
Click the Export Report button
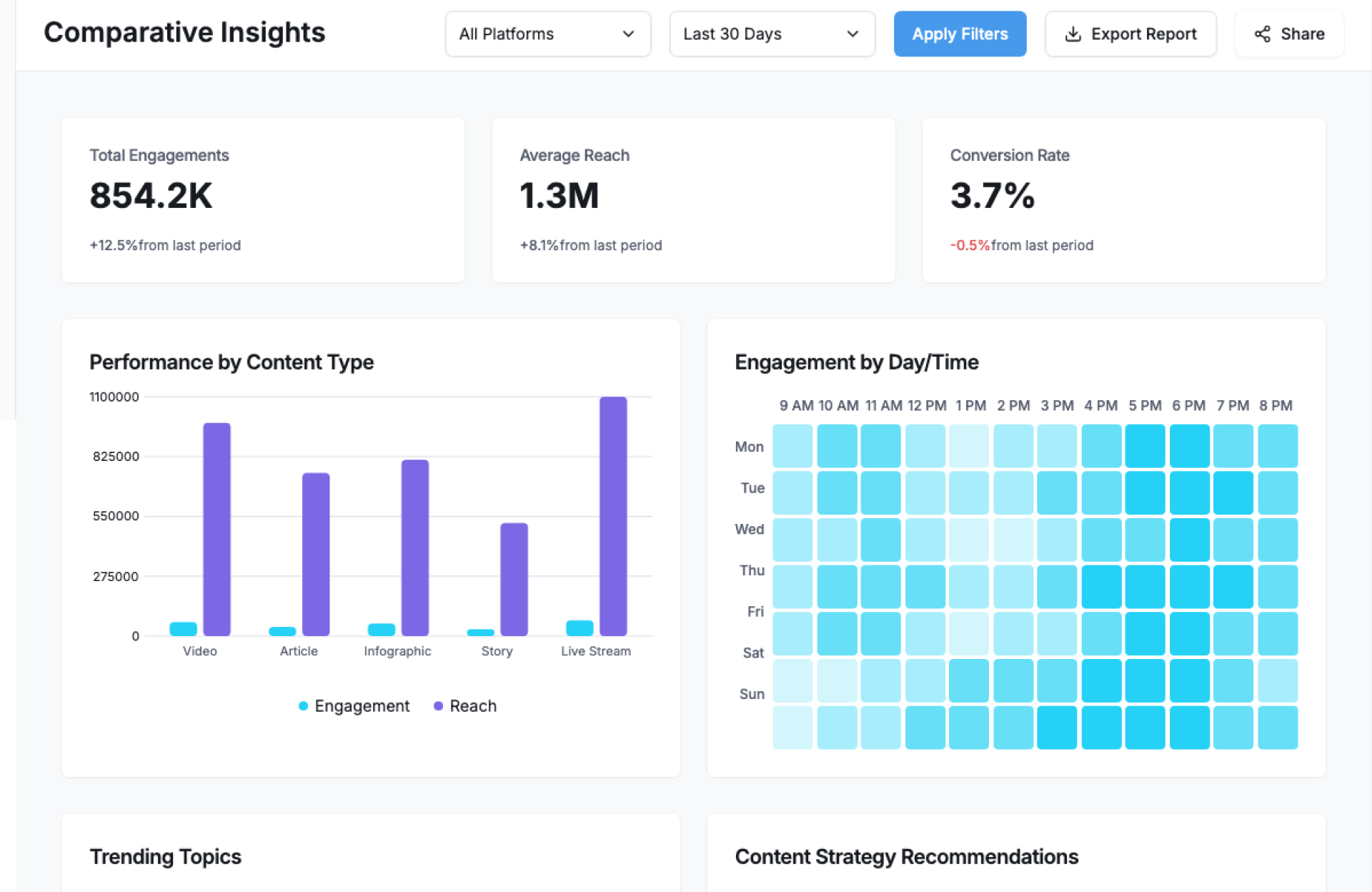click(x=1130, y=34)
